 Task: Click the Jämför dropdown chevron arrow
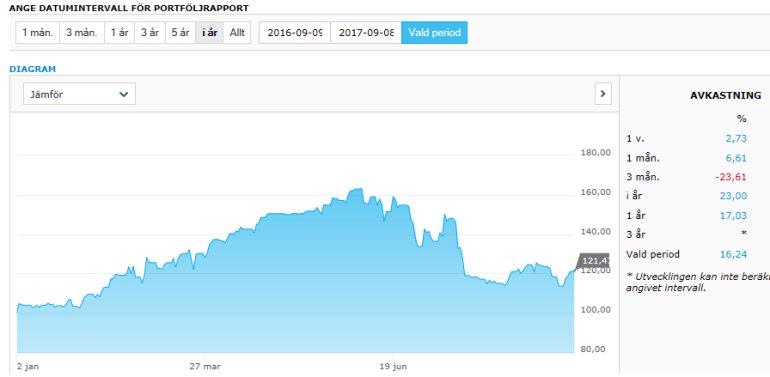123,94
